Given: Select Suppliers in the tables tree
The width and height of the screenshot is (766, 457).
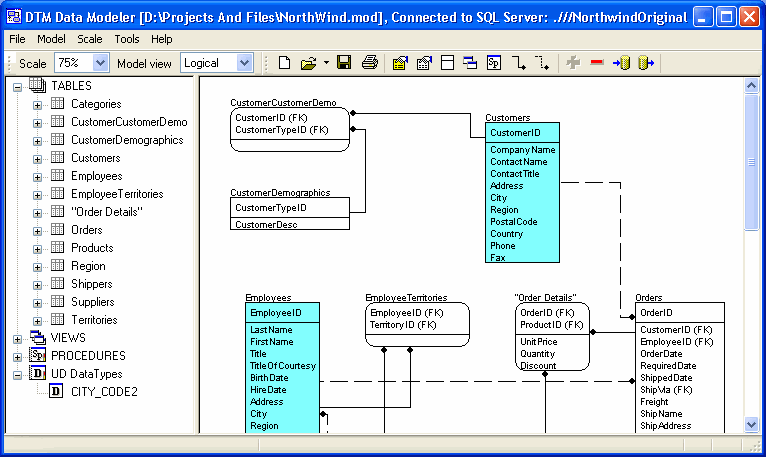Looking at the screenshot, I should (x=93, y=302).
